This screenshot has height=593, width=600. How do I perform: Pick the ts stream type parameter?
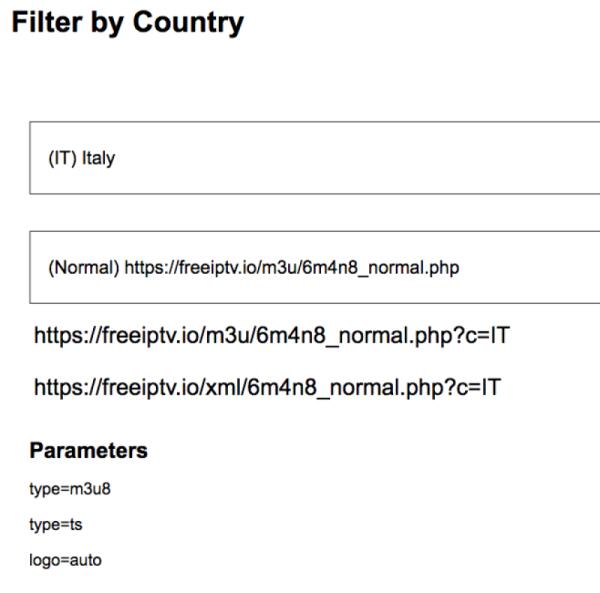pyautogui.click(x=56, y=524)
